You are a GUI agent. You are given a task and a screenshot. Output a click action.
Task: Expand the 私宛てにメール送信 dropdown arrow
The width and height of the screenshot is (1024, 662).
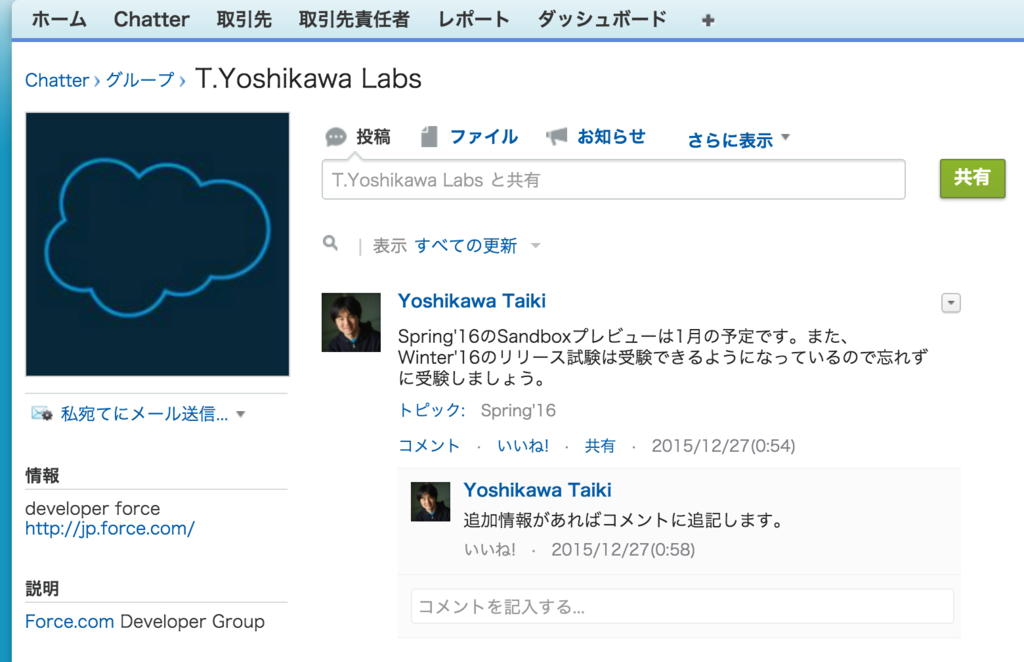240,413
